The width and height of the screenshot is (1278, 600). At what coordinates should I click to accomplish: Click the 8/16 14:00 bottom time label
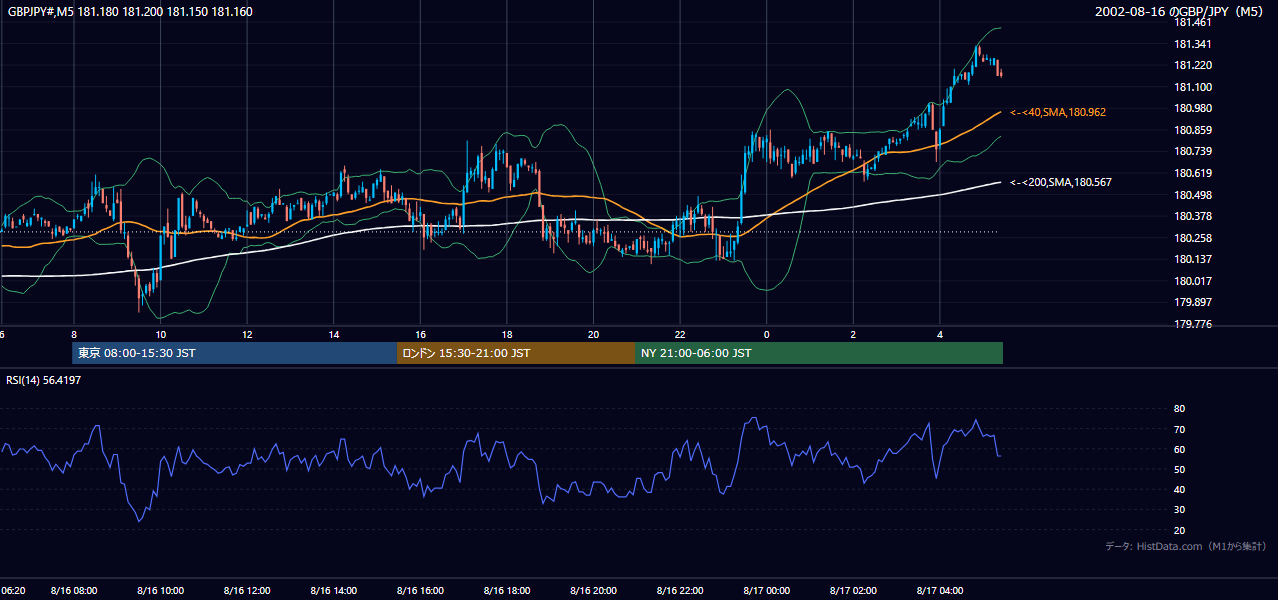(x=334, y=591)
